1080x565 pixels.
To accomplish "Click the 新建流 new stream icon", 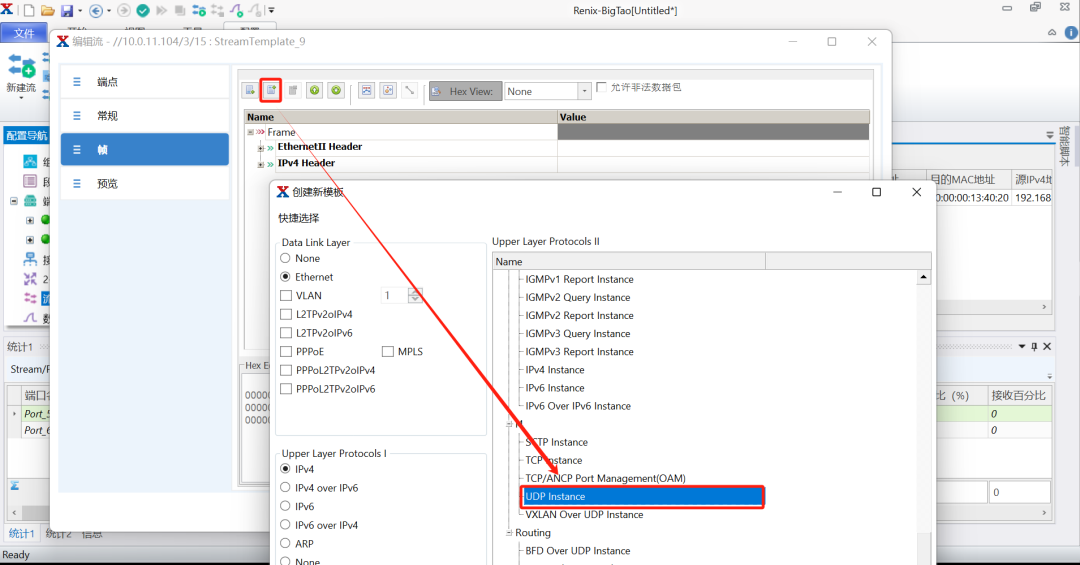I will [21, 70].
